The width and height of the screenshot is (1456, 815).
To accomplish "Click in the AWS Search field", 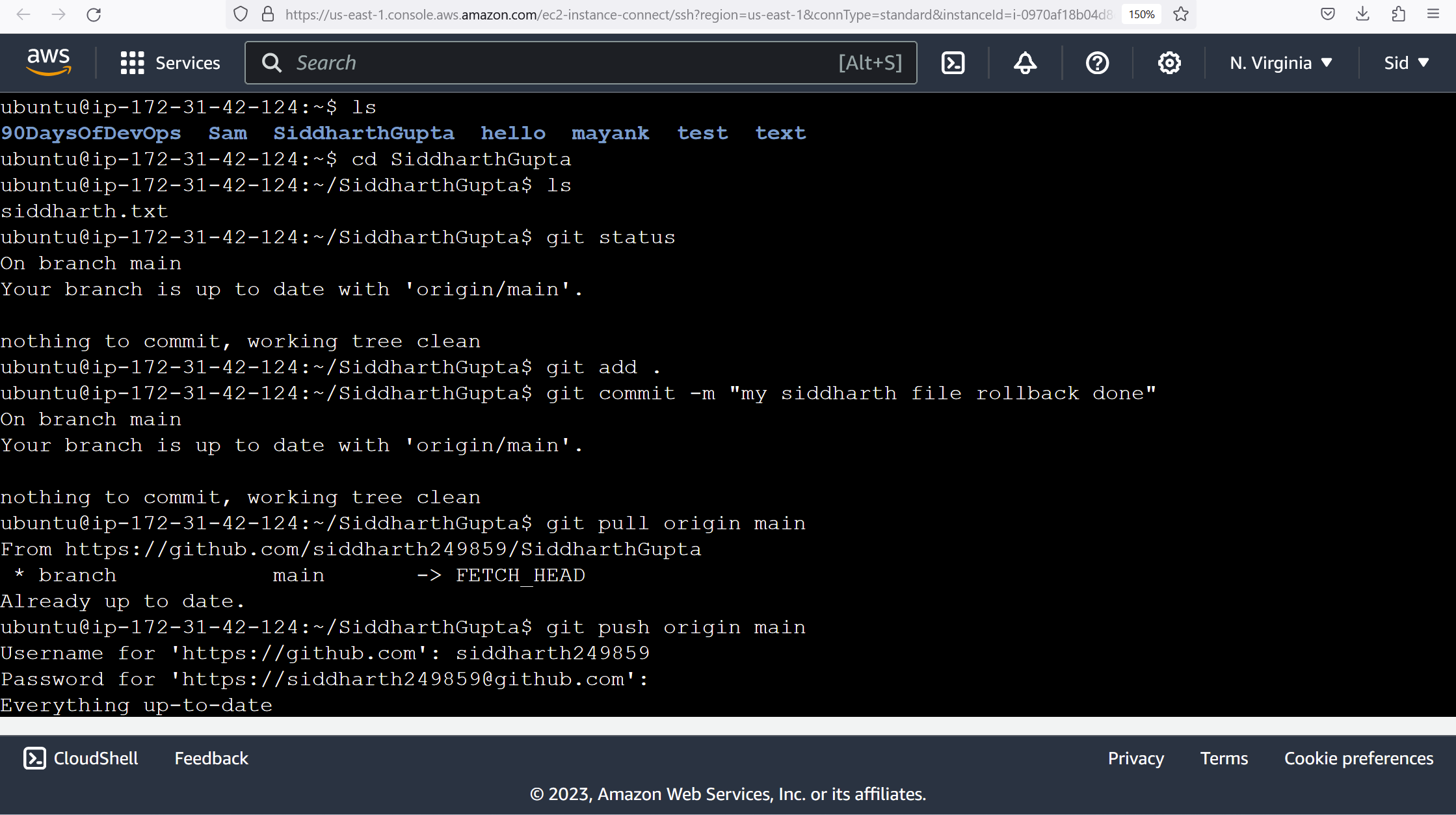I will [581, 63].
